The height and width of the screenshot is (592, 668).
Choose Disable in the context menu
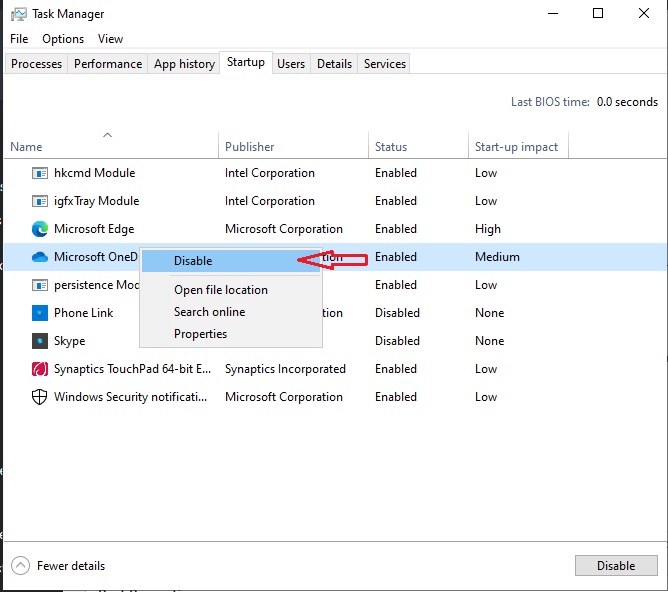(x=231, y=261)
